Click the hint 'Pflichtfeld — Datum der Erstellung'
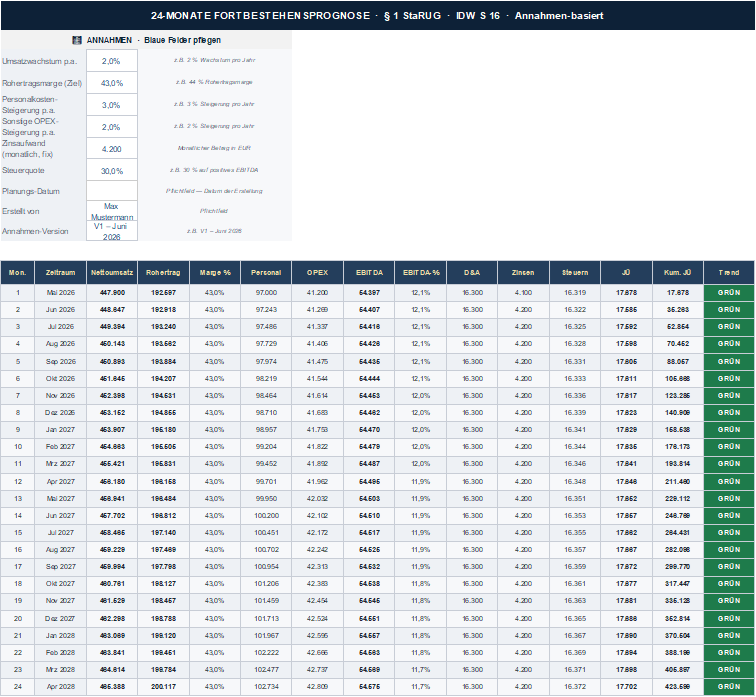This screenshot has width=756, height=697. [214, 191]
